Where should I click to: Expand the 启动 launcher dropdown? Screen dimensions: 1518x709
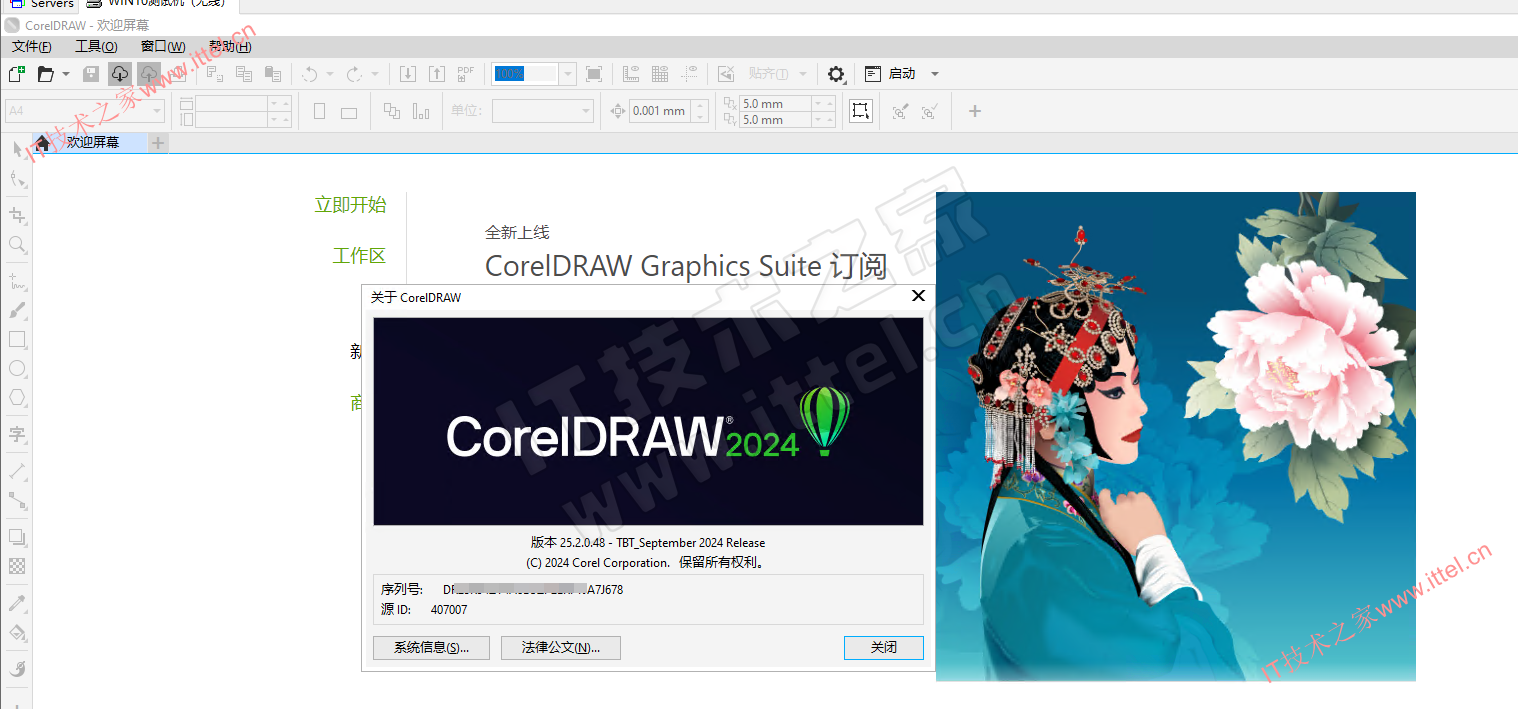pos(935,74)
